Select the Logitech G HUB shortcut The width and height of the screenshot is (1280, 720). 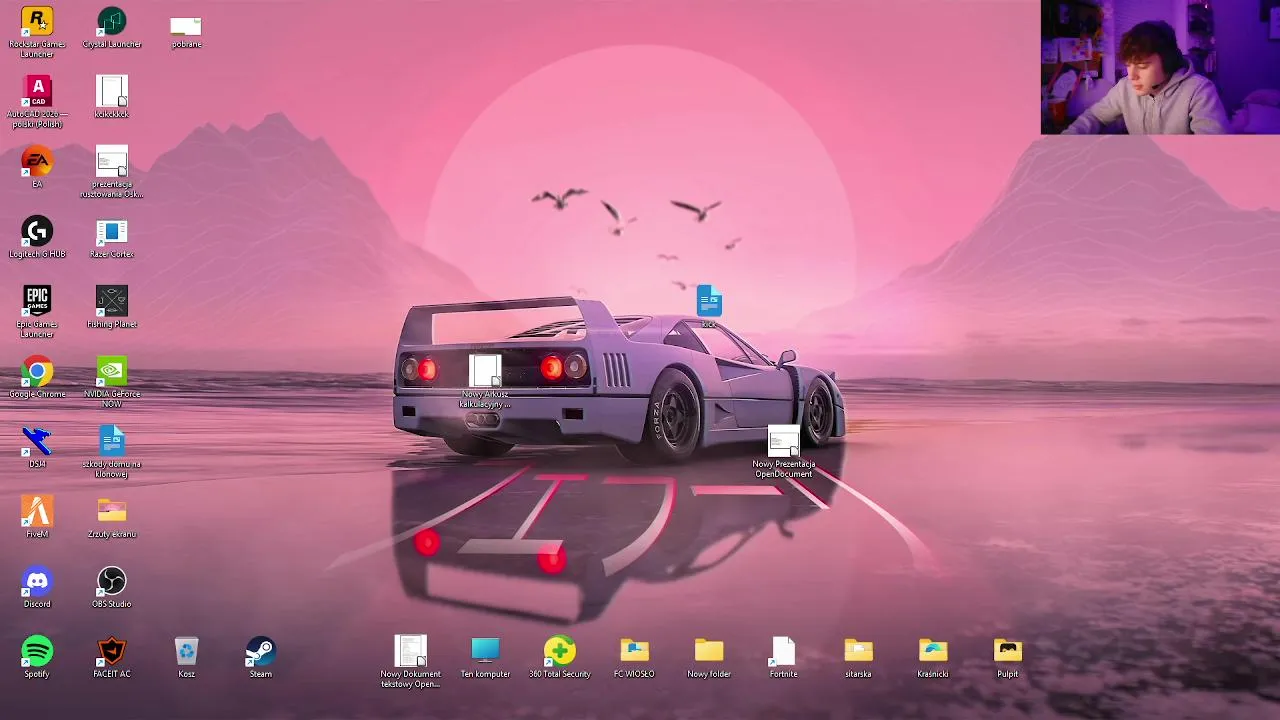coord(37,237)
